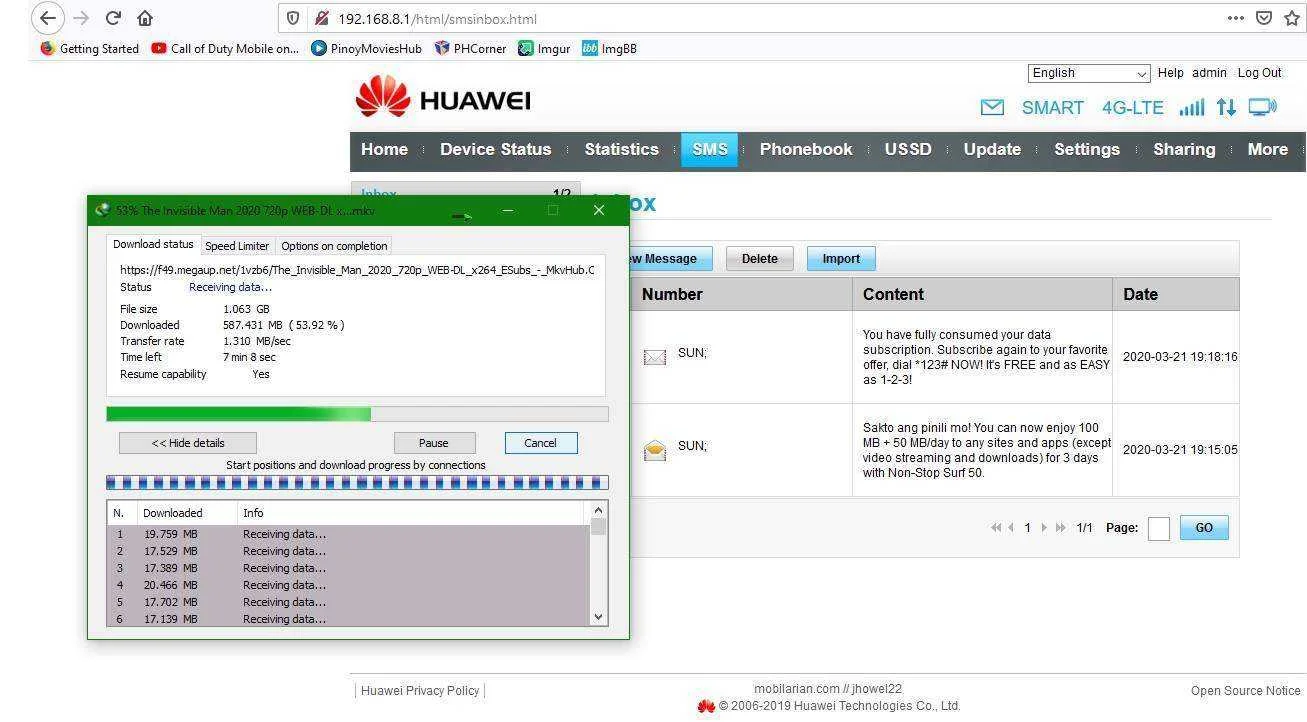
Task: Open the Getting Started bookmark
Action: coord(90,48)
